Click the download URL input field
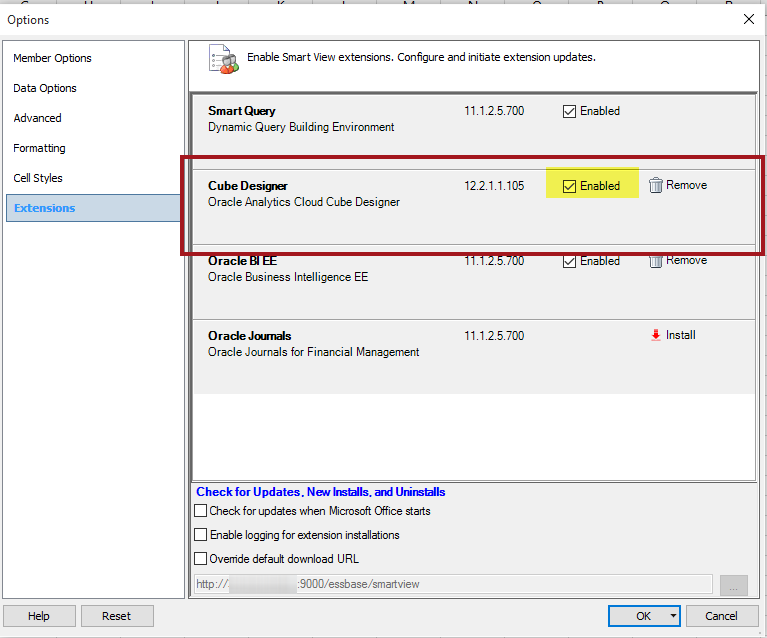 click(453, 584)
